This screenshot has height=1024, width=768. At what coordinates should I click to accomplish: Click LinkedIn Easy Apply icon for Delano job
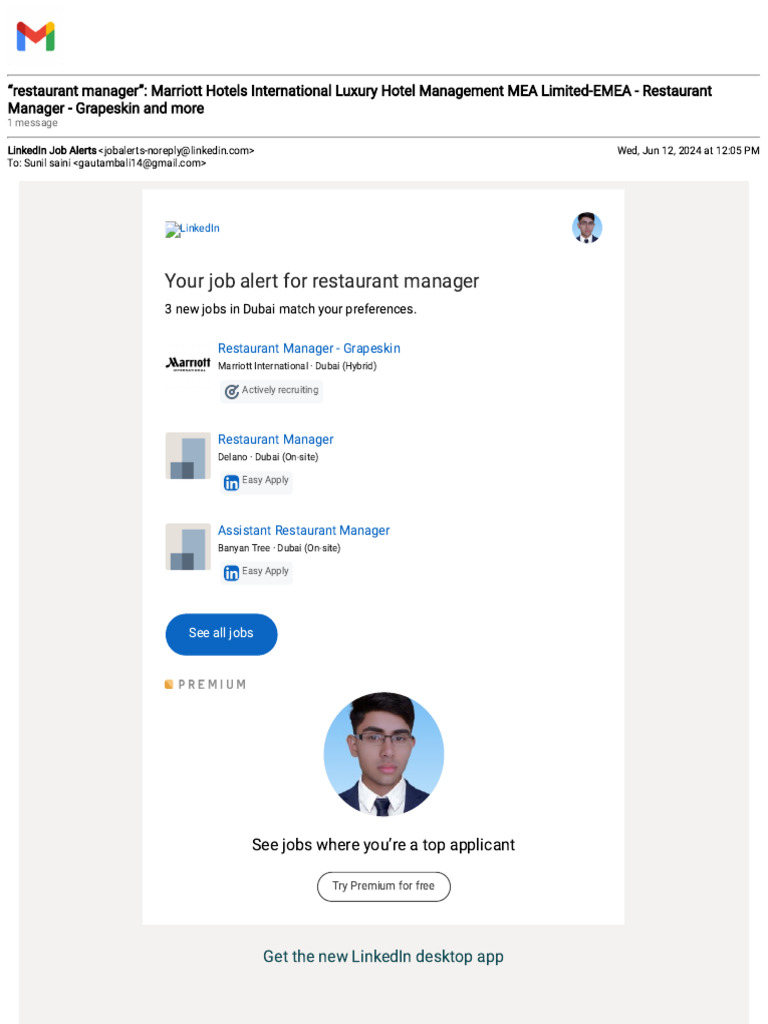(232, 482)
